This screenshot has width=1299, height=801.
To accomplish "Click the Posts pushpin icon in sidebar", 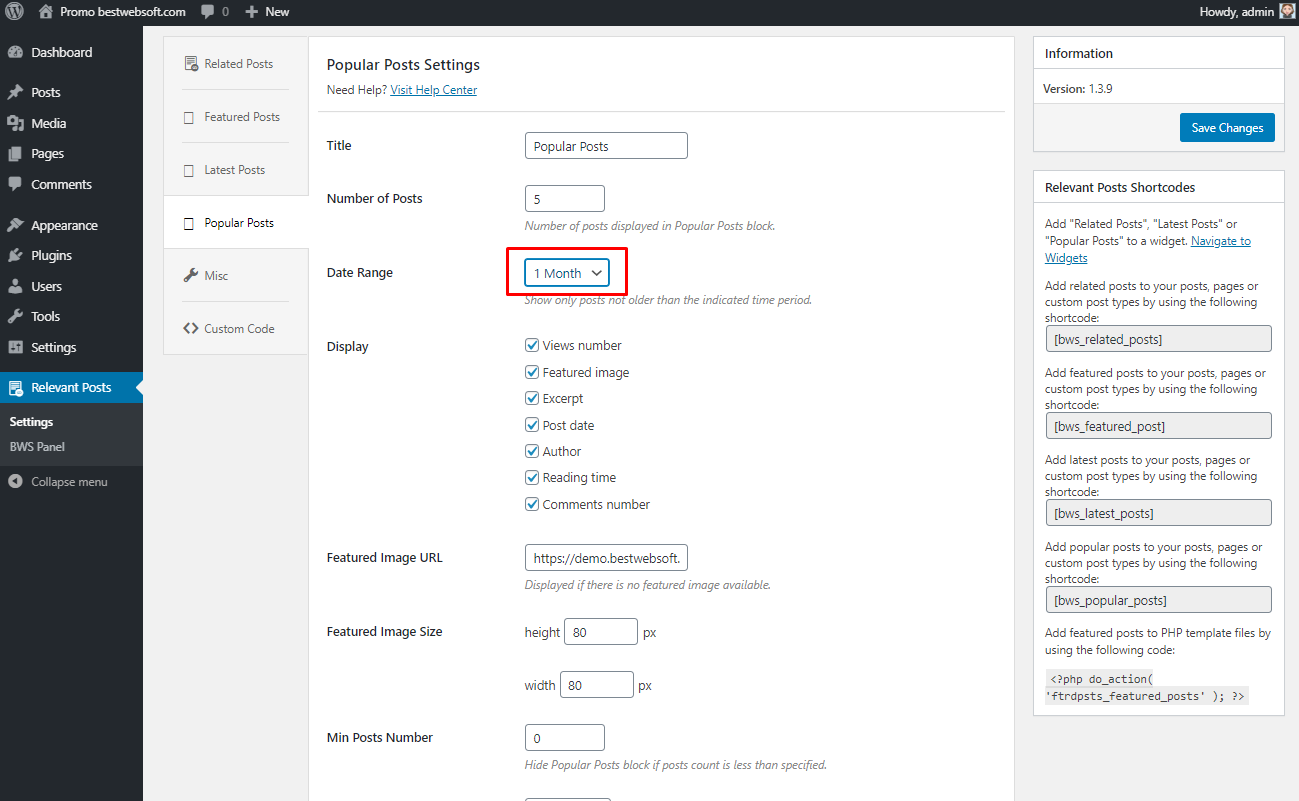I will point(15,92).
